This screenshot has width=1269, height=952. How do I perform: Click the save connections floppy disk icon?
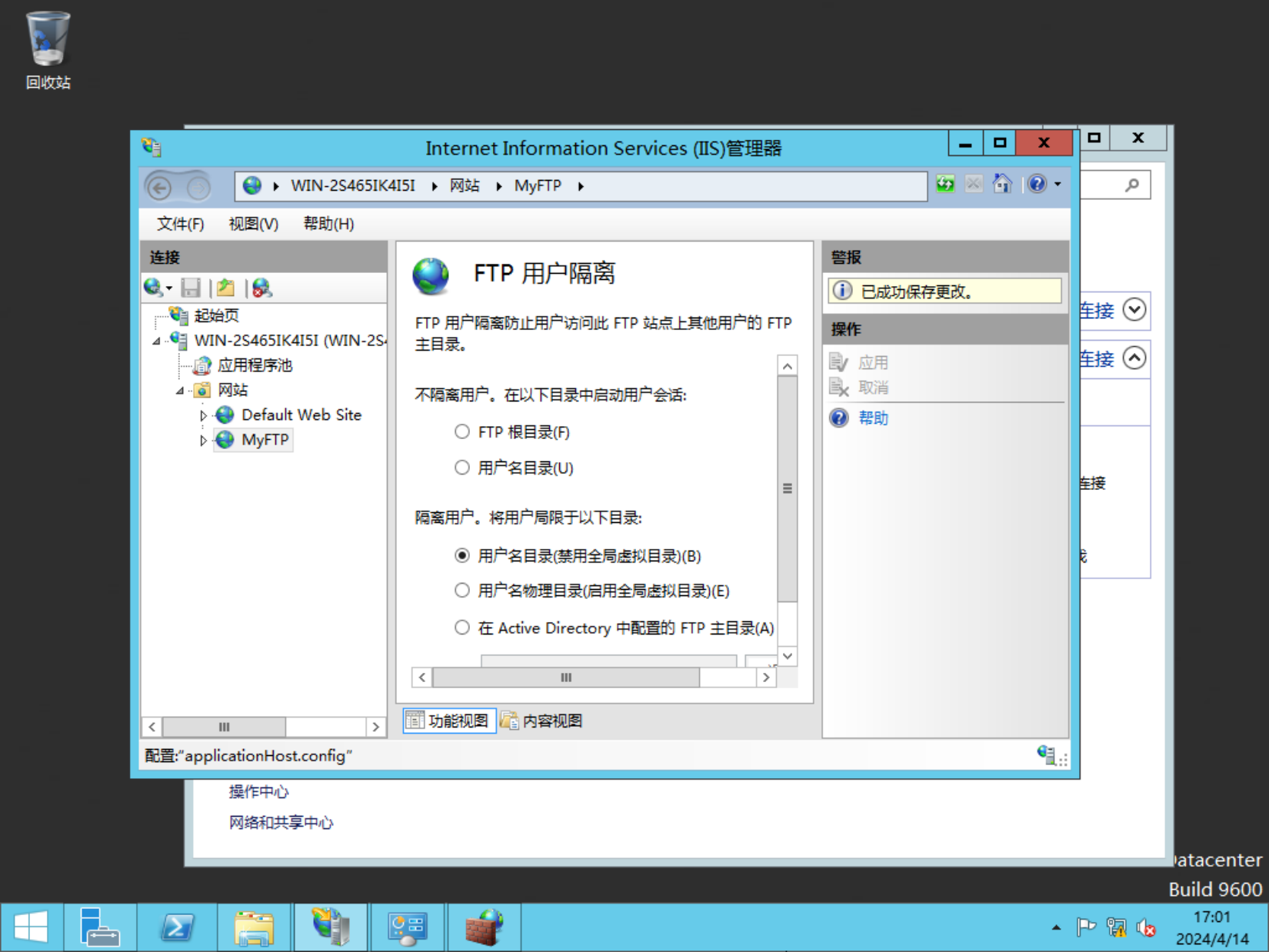[192, 287]
